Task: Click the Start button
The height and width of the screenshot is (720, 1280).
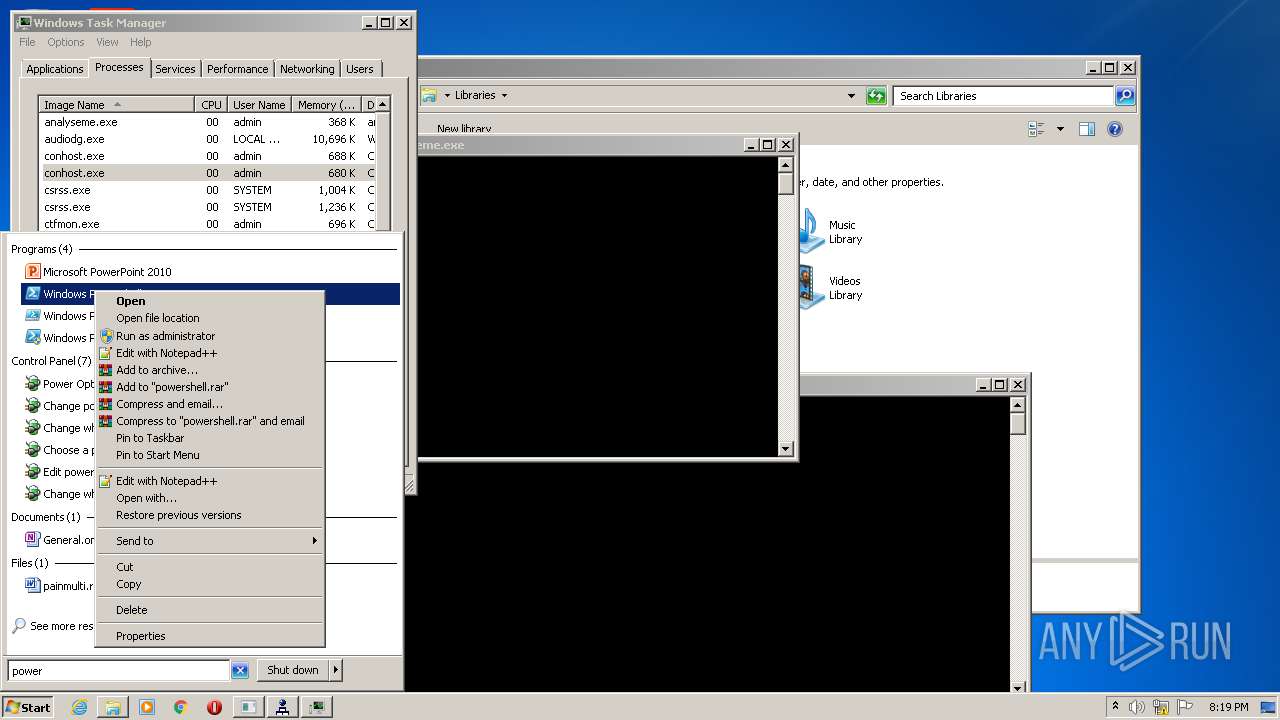Action: point(28,707)
